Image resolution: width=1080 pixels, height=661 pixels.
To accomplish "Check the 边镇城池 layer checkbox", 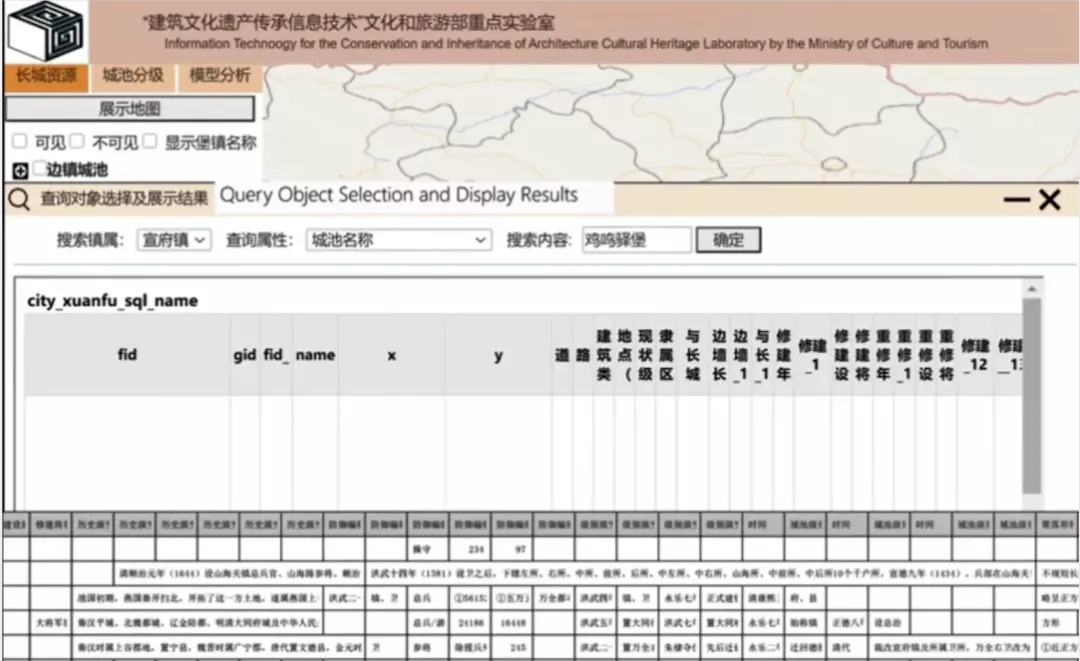I will click(40, 169).
